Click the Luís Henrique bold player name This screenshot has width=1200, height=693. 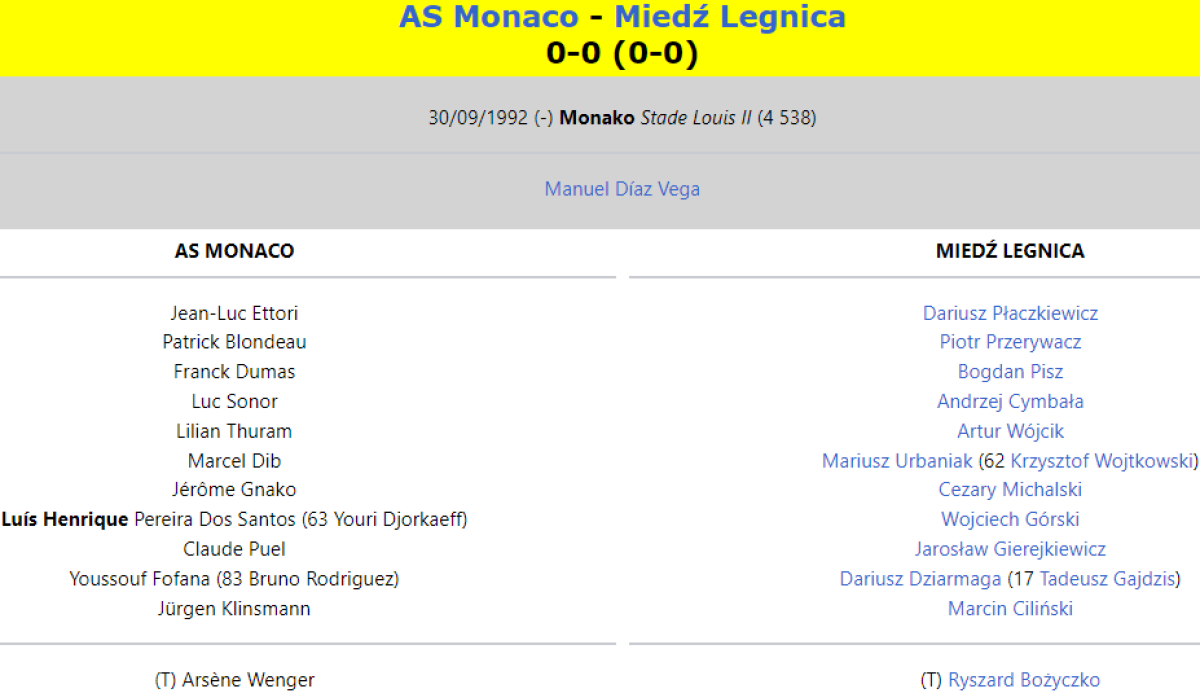tap(65, 519)
